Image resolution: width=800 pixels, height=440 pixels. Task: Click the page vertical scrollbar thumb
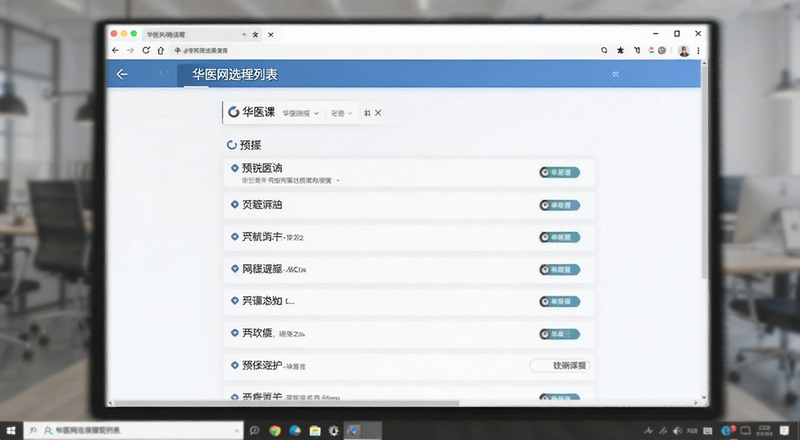[x=704, y=174]
